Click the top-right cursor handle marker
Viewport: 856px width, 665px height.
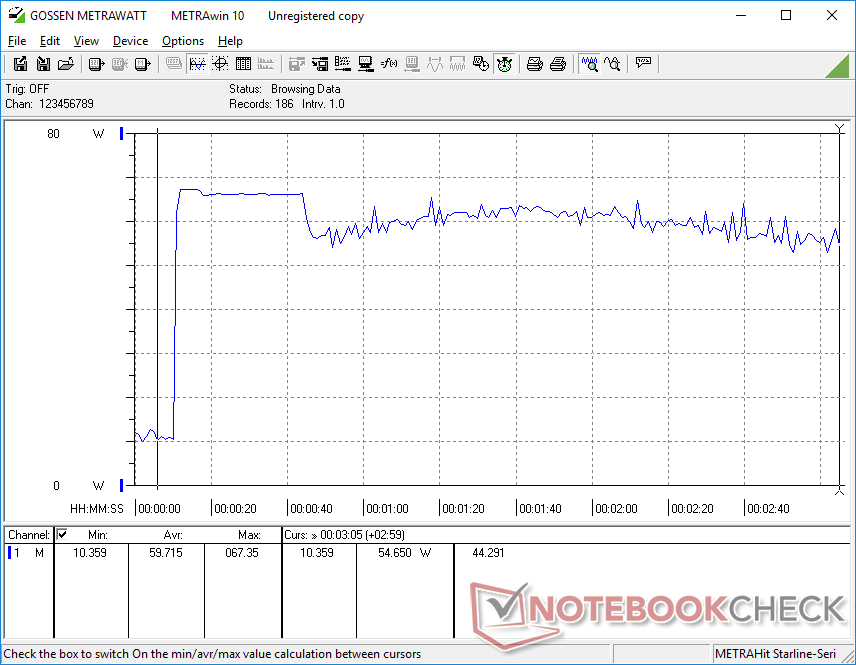(x=840, y=129)
